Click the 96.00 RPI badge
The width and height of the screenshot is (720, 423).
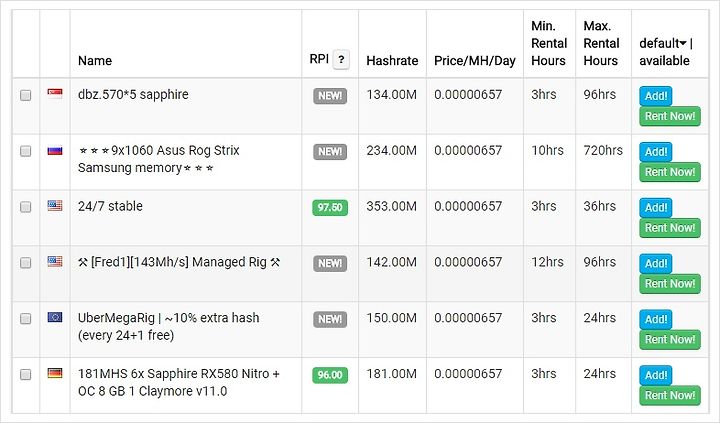[x=330, y=375]
